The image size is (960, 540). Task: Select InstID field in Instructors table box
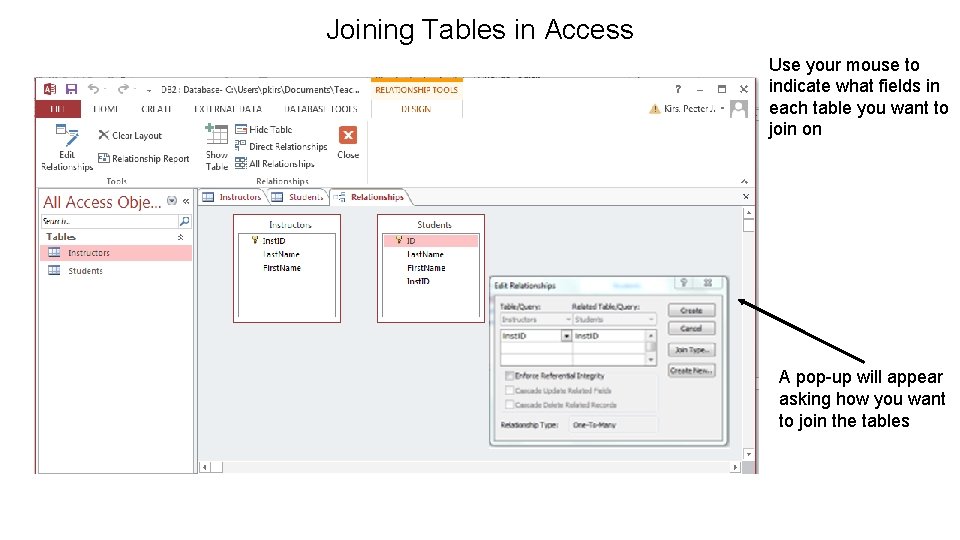tap(274, 241)
